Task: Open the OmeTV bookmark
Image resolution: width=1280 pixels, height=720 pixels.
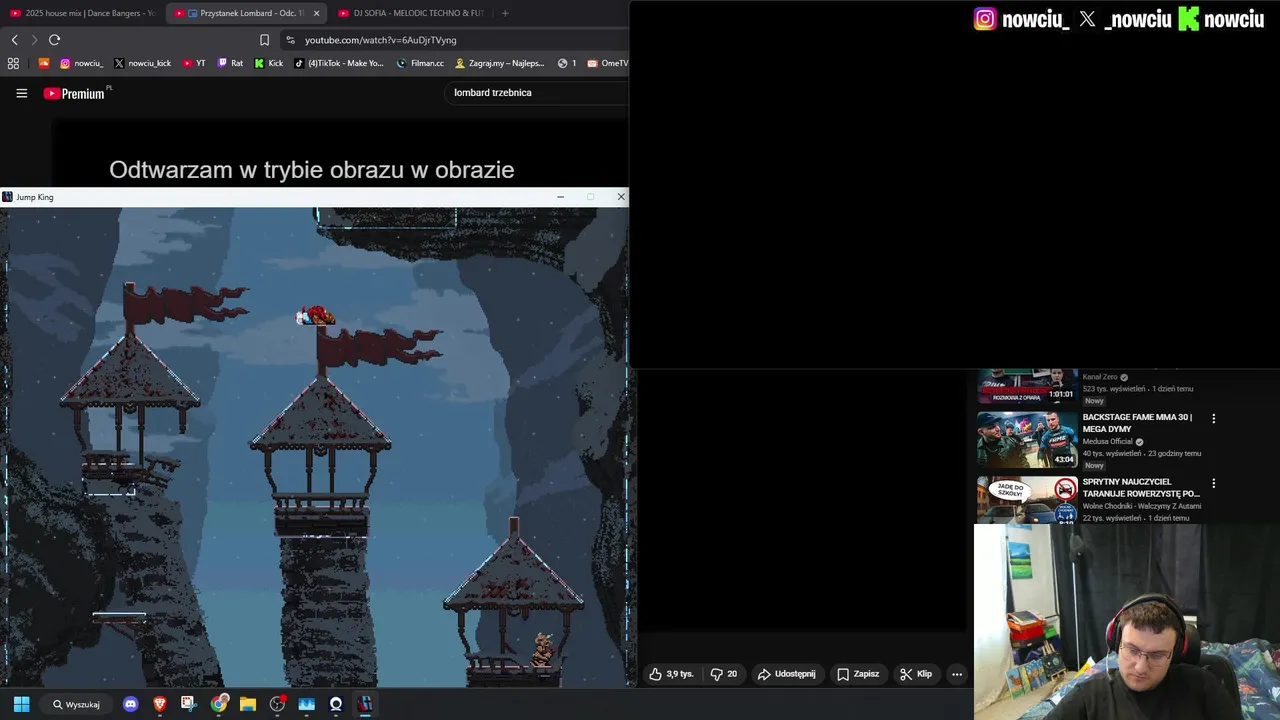Action: [x=608, y=63]
